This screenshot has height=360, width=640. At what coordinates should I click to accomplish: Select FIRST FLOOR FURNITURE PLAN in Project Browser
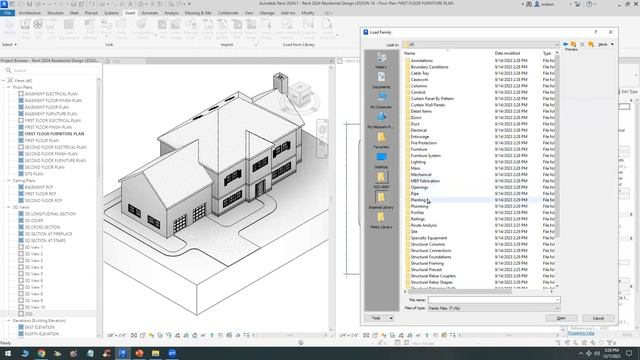pos(54,134)
